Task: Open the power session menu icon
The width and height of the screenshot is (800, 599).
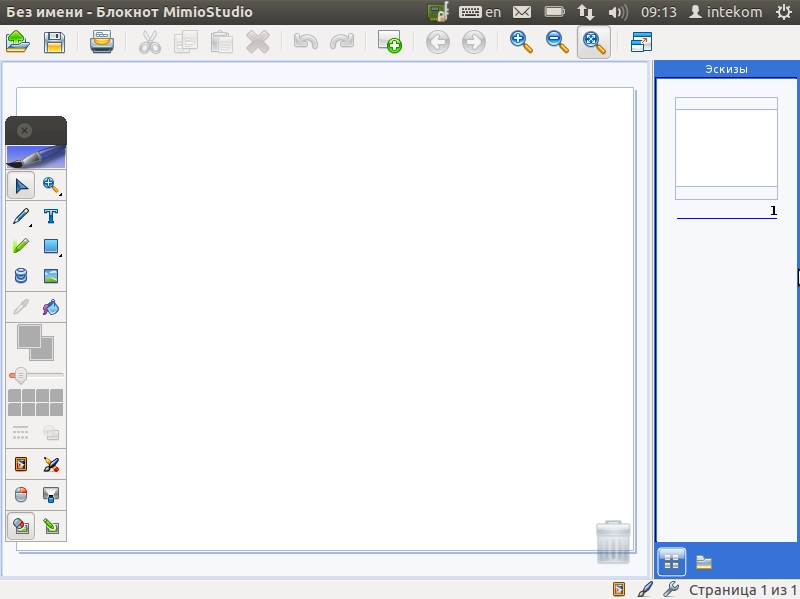Action: point(784,12)
